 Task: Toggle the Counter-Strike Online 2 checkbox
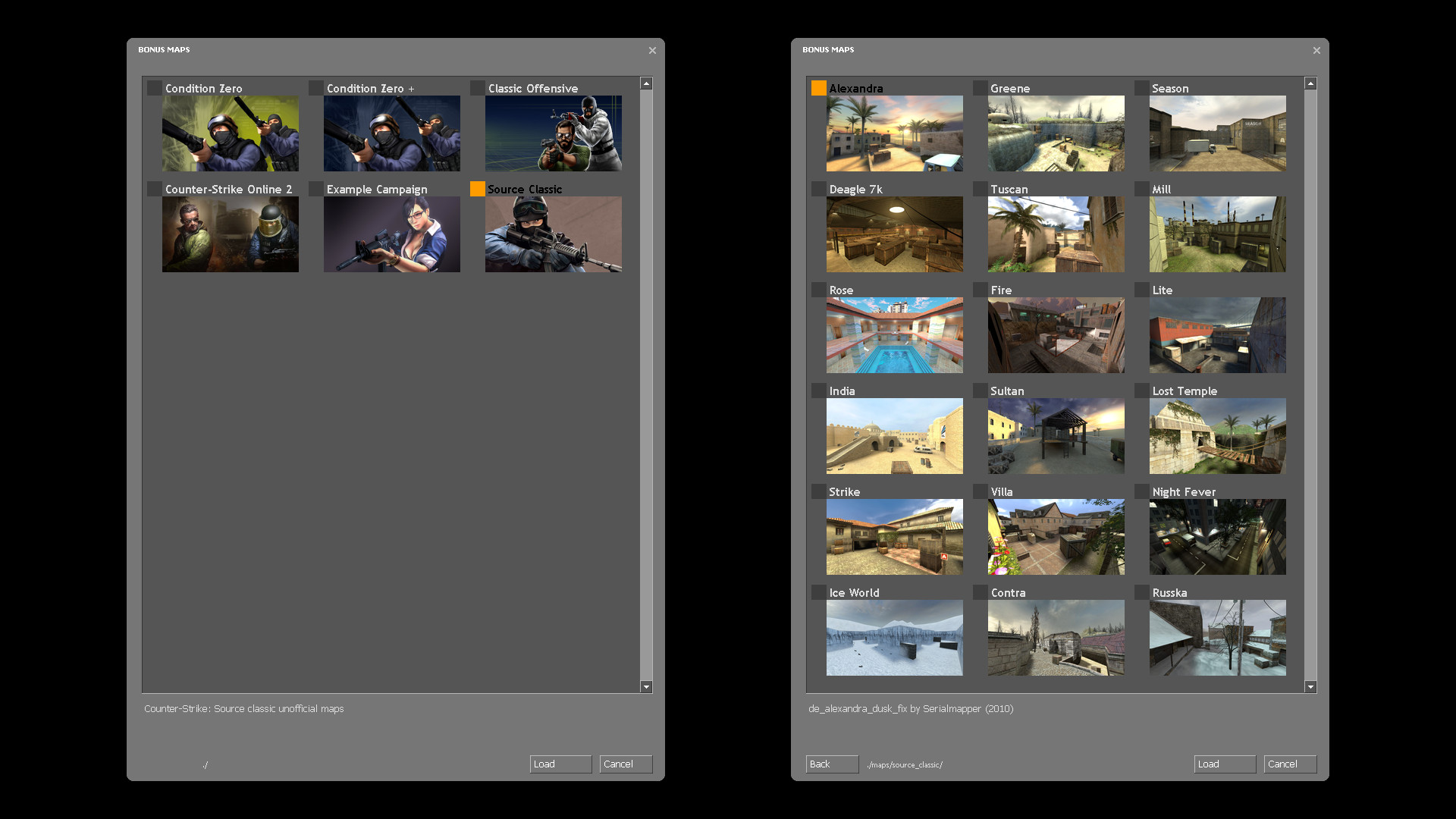tap(155, 189)
